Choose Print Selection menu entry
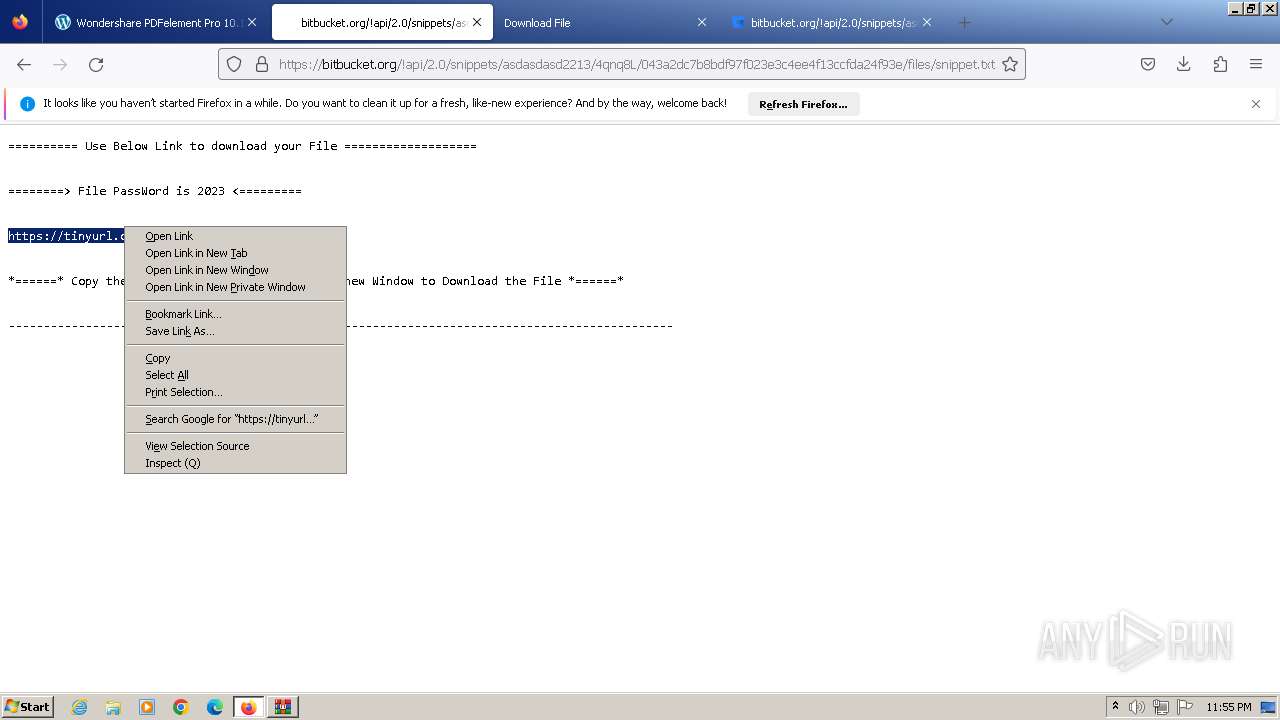Image resolution: width=1280 pixels, height=720 pixels. [x=235, y=392]
